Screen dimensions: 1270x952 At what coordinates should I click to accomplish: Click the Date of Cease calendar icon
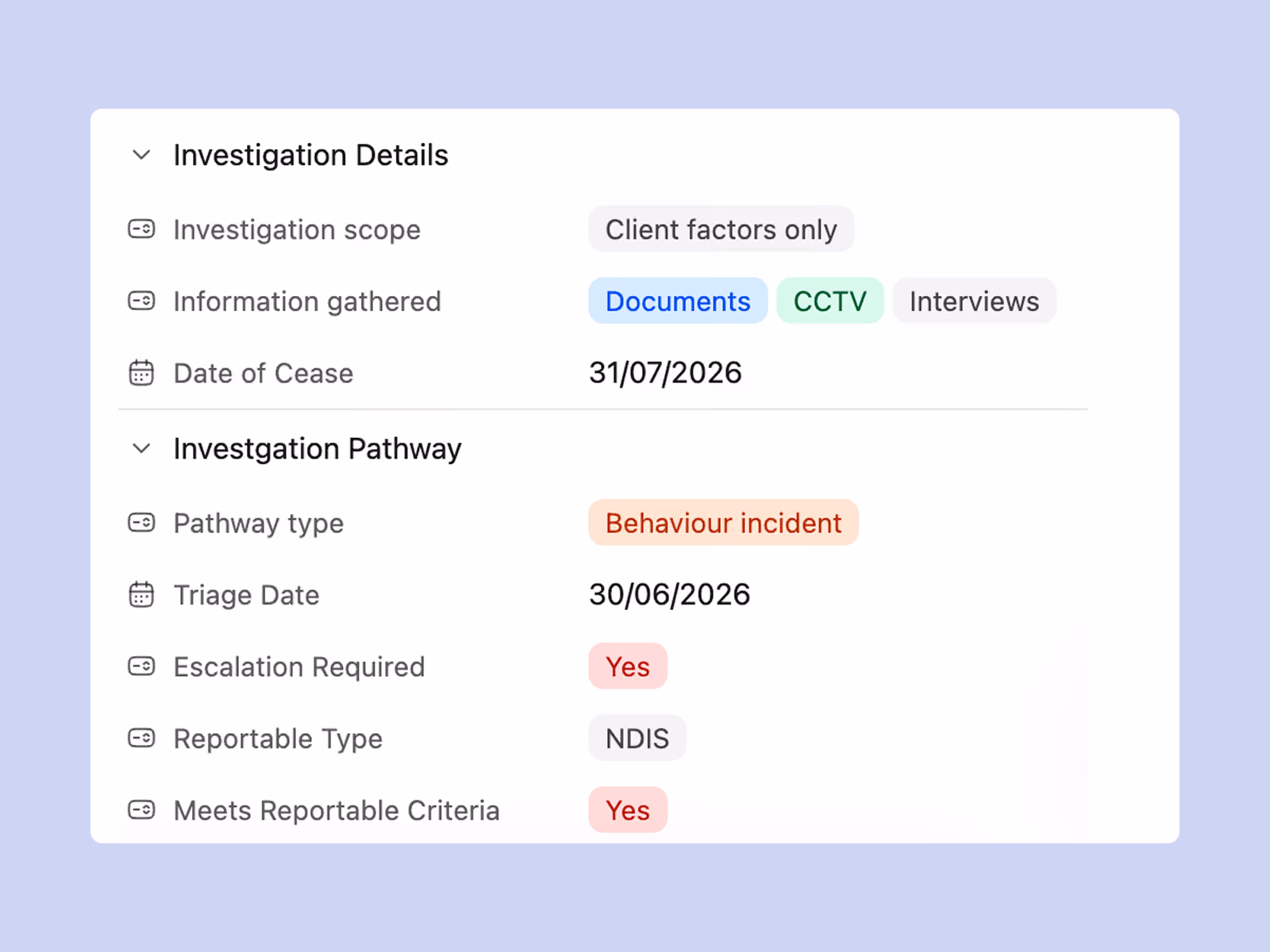pos(141,372)
